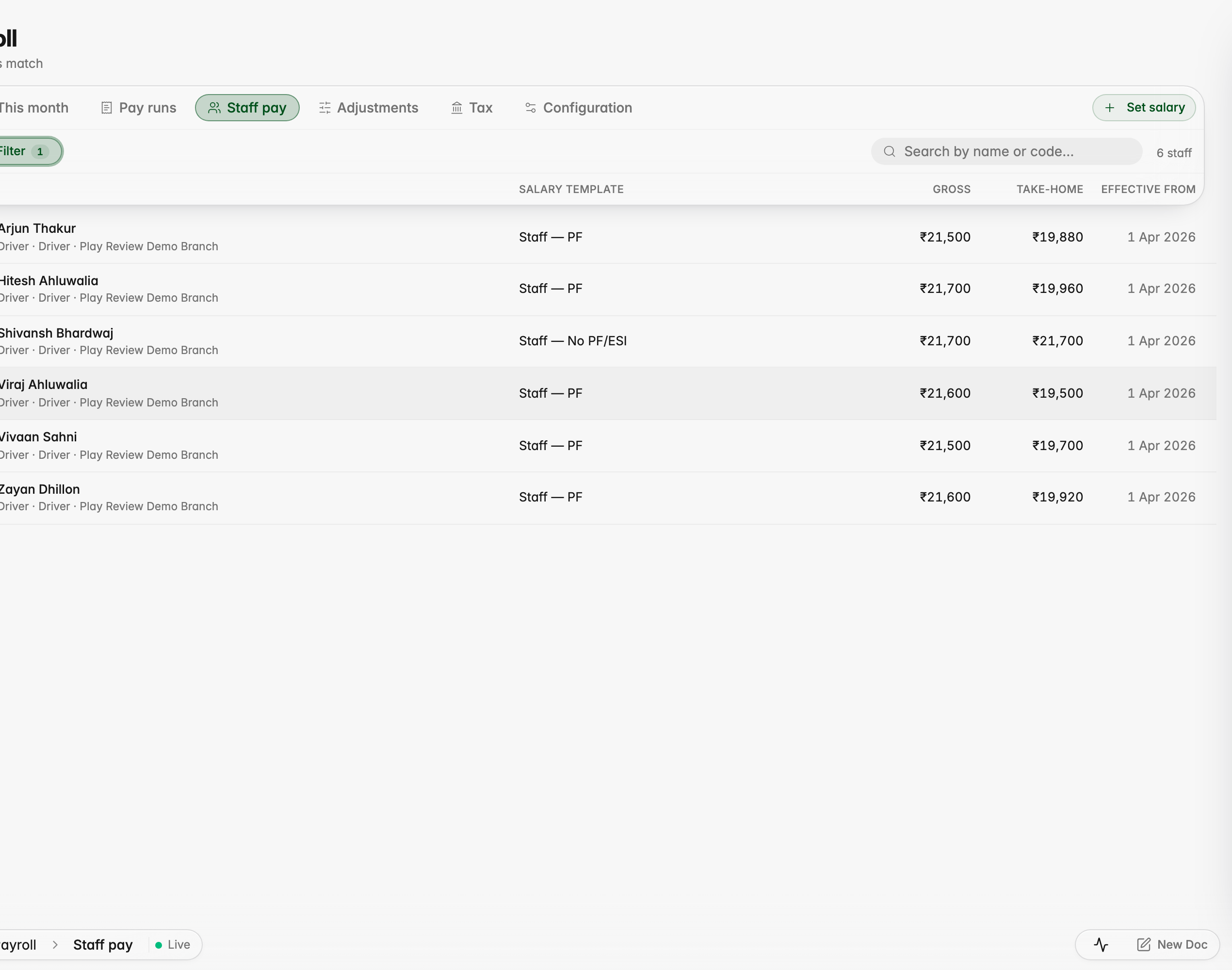
Task: Click the New Doc button
Action: click(1172, 944)
